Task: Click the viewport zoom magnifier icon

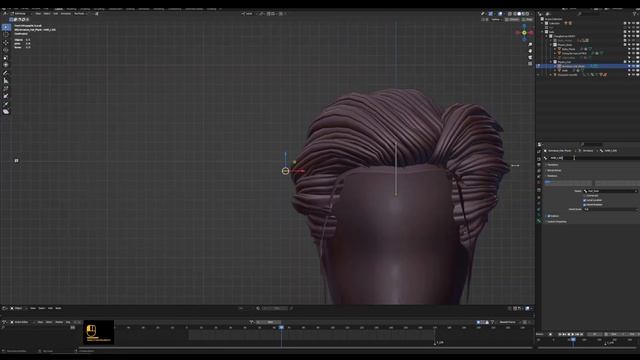Action: (x=530, y=45)
